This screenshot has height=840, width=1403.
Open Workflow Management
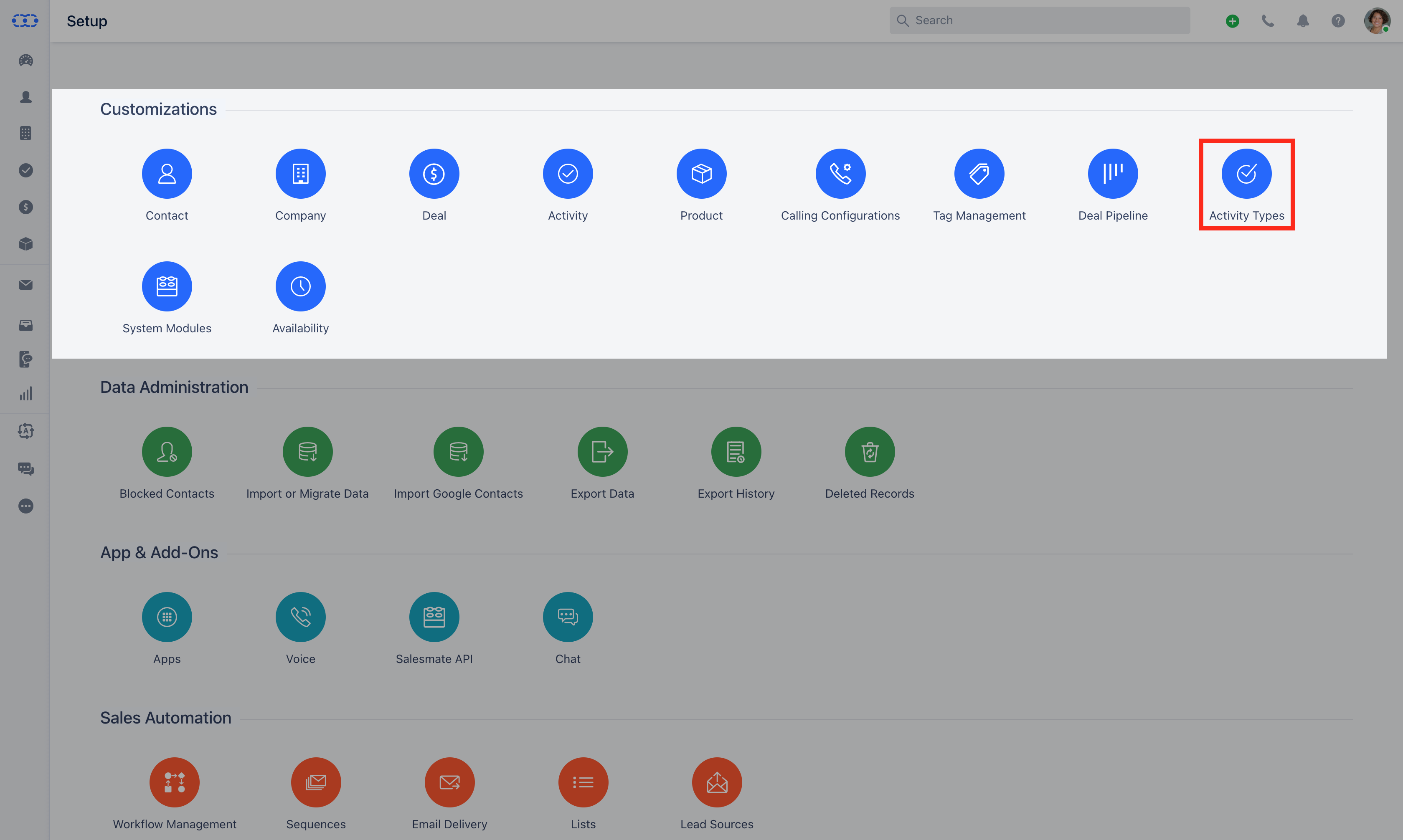pos(175,782)
